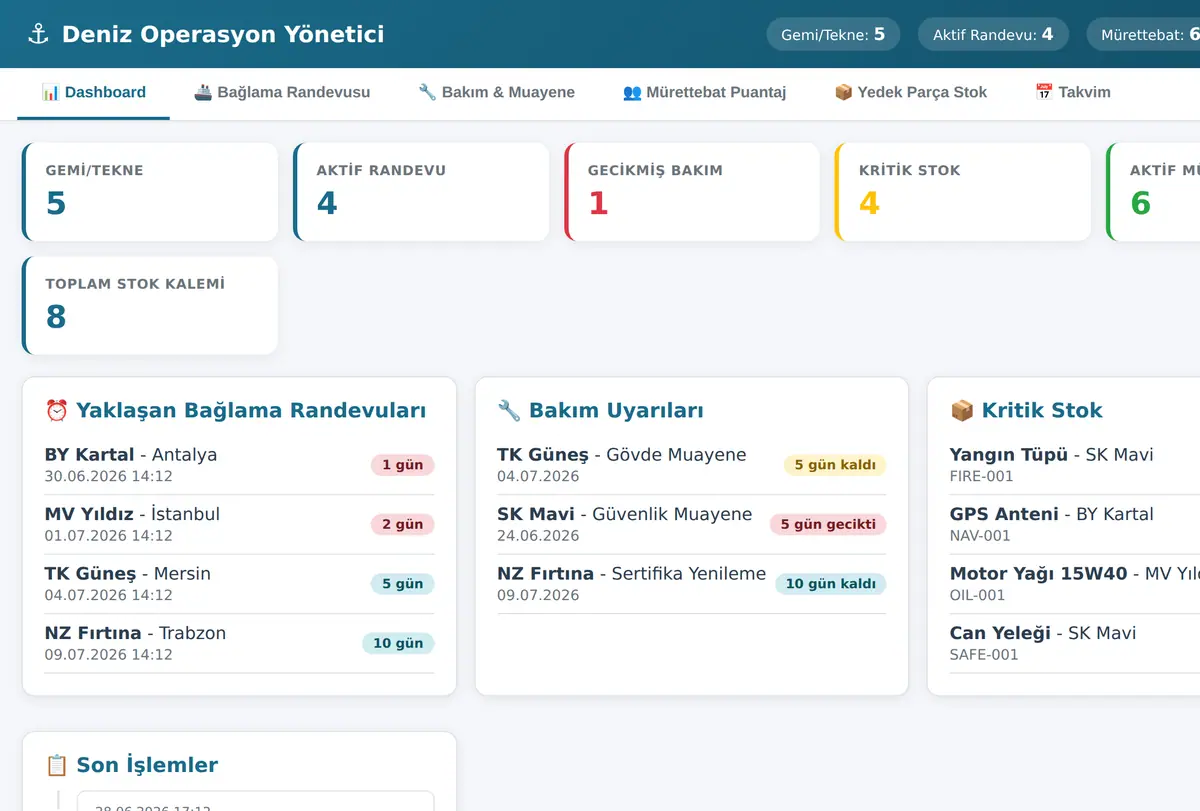Click the 24.06.2026 maintenance date
The width and height of the screenshot is (1200, 811).
tap(538, 536)
